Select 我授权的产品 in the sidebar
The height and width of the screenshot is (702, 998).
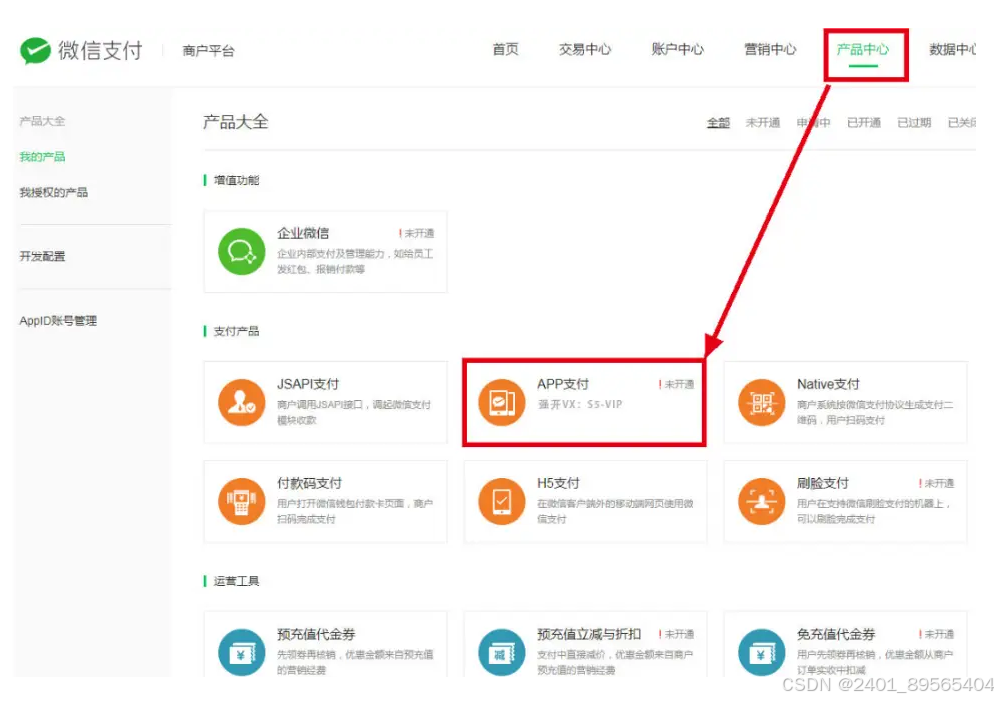pos(53,192)
